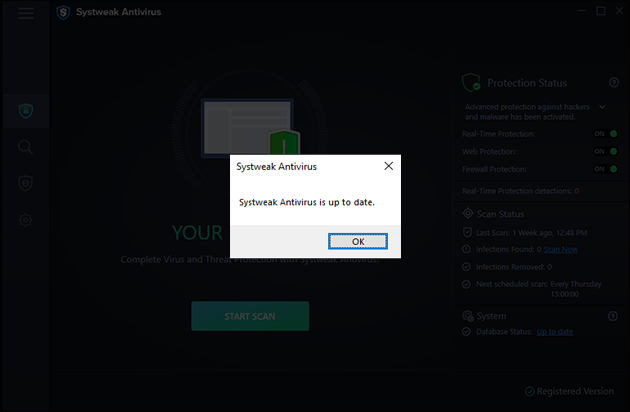Click the check icon beside Database Status
Screen dimensions: 630x412
click(x=466, y=332)
